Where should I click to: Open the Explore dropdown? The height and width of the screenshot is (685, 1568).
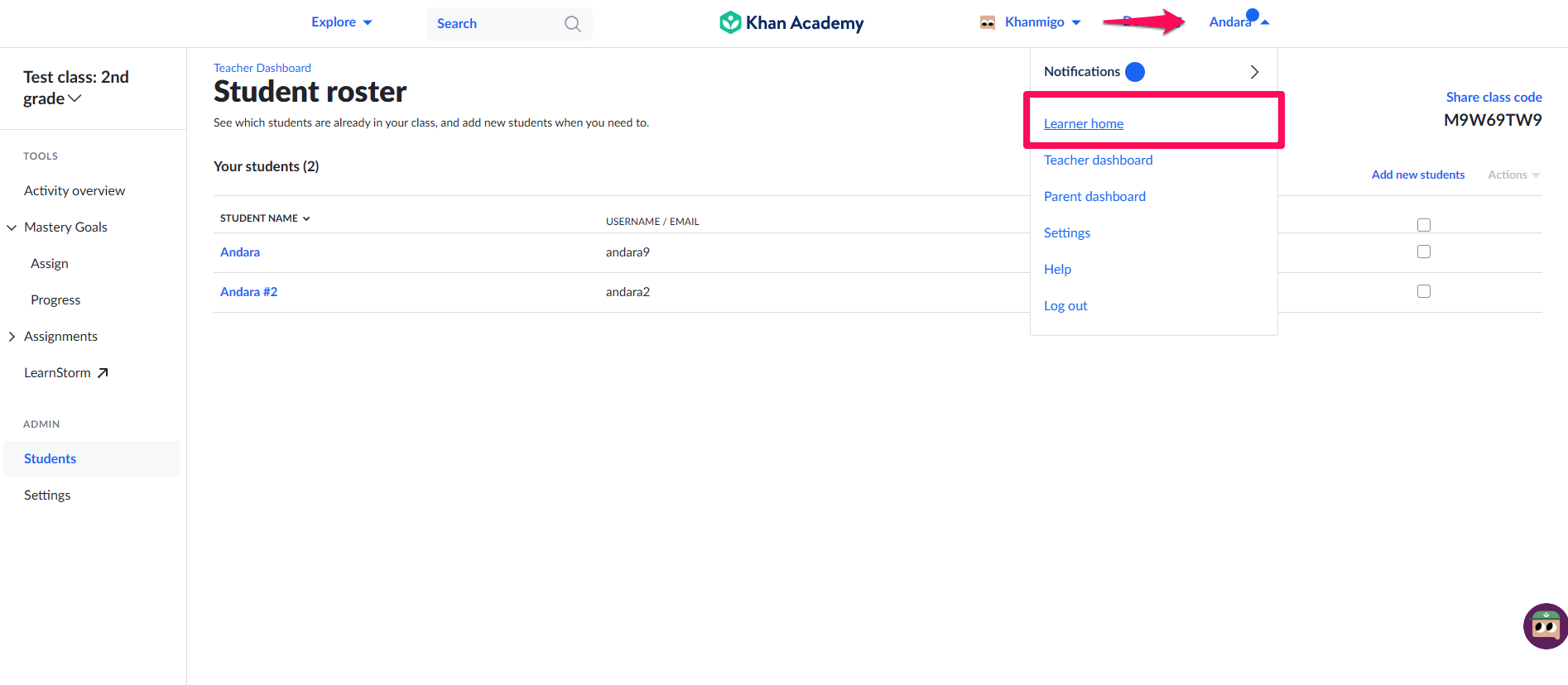click(342, 22)
